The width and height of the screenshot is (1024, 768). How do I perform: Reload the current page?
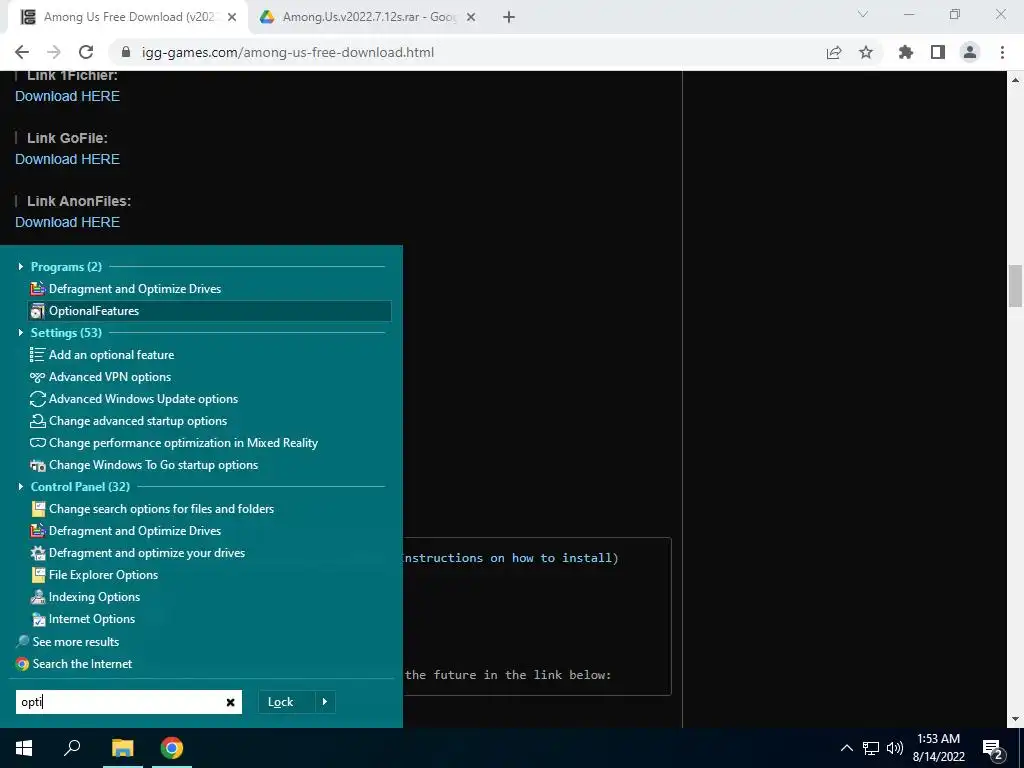pos(86,52)
